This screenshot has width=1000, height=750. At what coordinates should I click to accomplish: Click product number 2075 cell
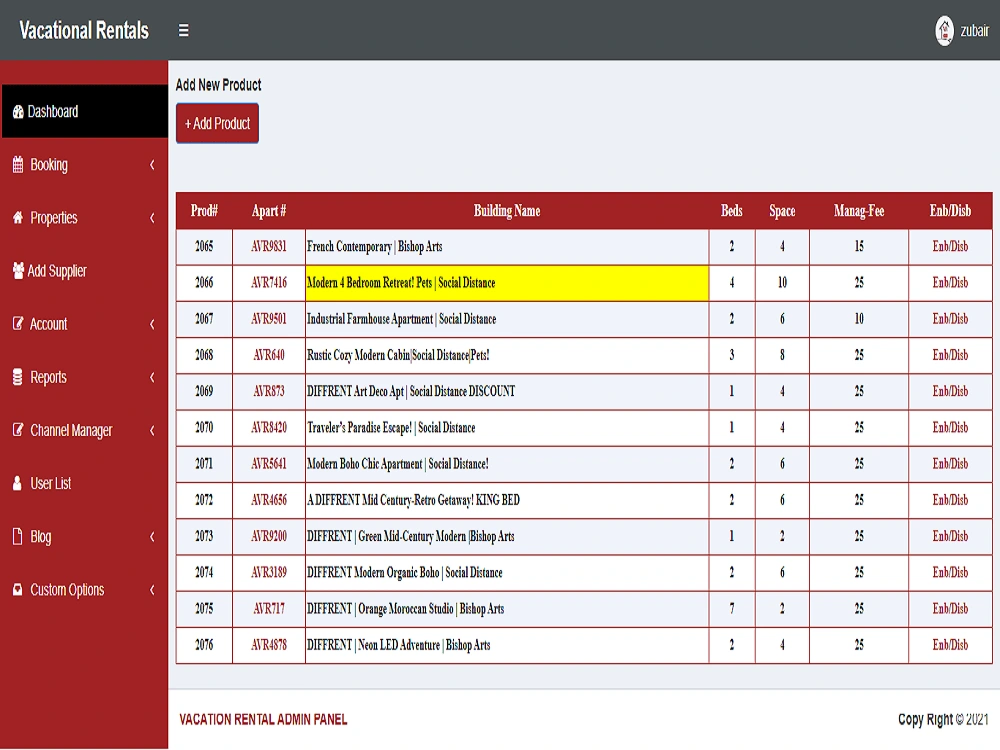pyautogui.click(x=204, y=608)
